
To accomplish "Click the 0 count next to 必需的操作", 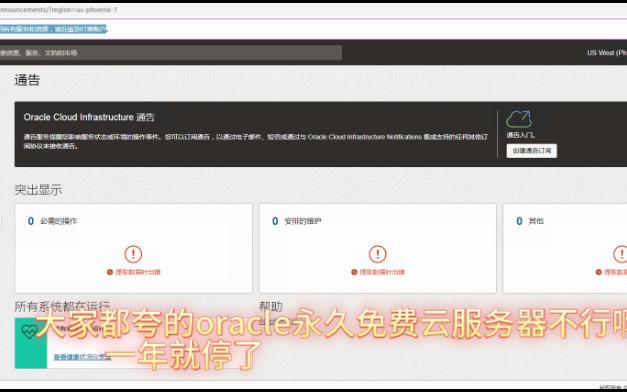I will (x=31, y=221).
